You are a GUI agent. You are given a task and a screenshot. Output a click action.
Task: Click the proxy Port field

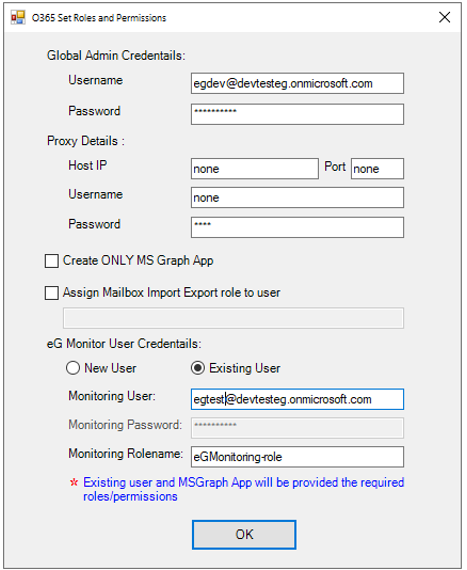click(x=377, y=168)
